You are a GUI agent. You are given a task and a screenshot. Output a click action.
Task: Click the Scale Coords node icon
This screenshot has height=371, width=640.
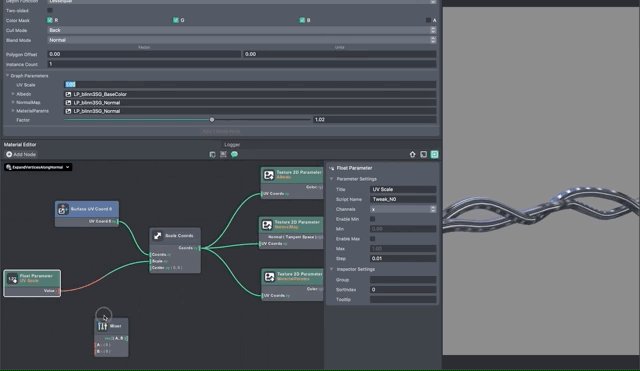coord(157,235)
